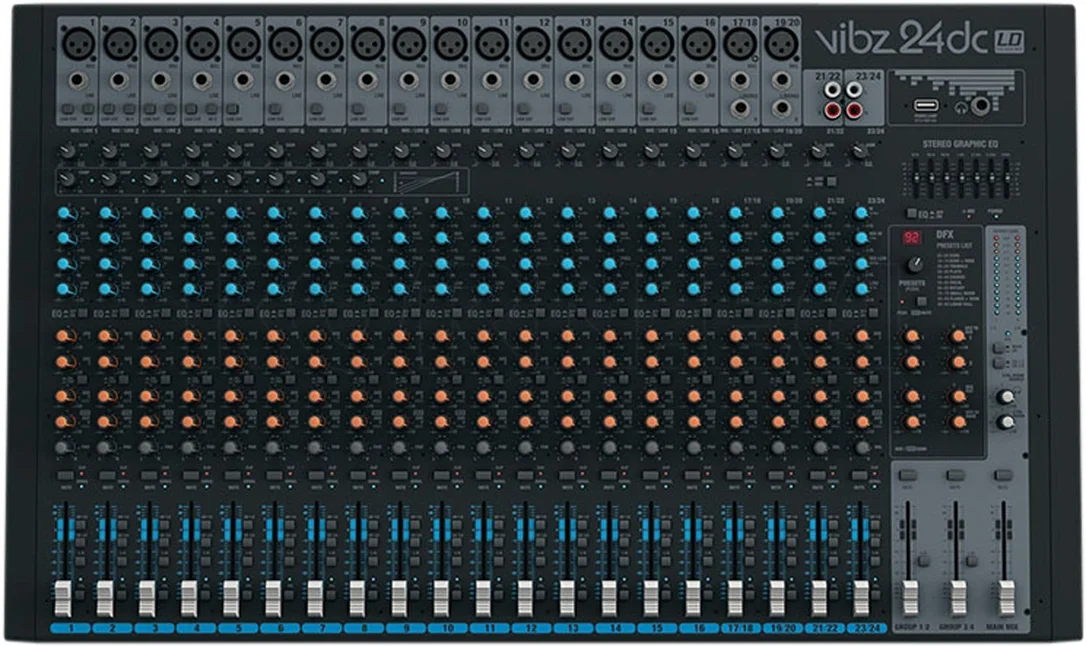Select the USB port in the top right
This screenshot has width=1086, height=646.
point(926,106)
